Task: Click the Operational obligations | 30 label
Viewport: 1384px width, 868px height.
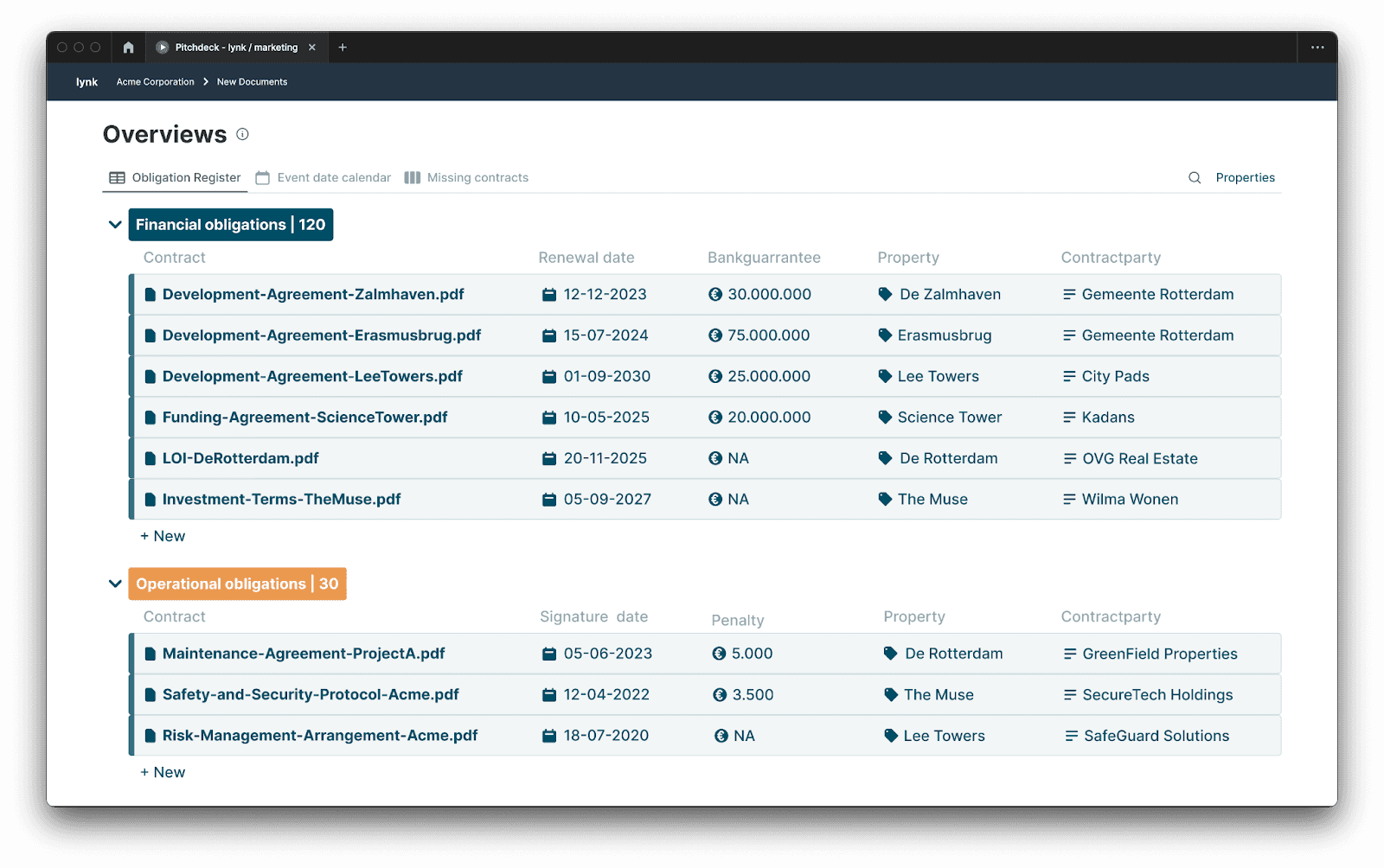Action: pyautogui.click(x=237, y=584)
